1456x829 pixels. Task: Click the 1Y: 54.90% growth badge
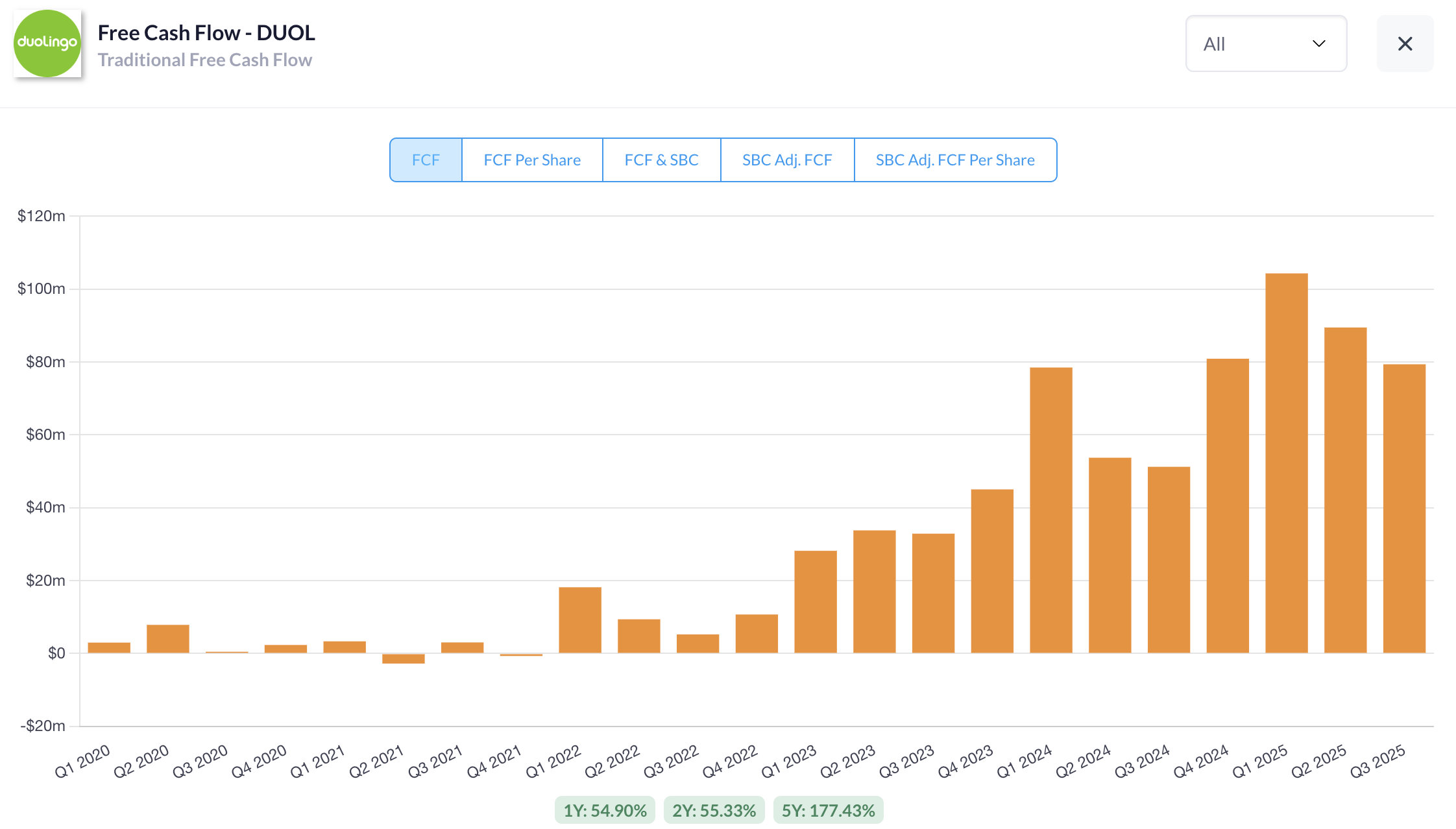[605, 810]
